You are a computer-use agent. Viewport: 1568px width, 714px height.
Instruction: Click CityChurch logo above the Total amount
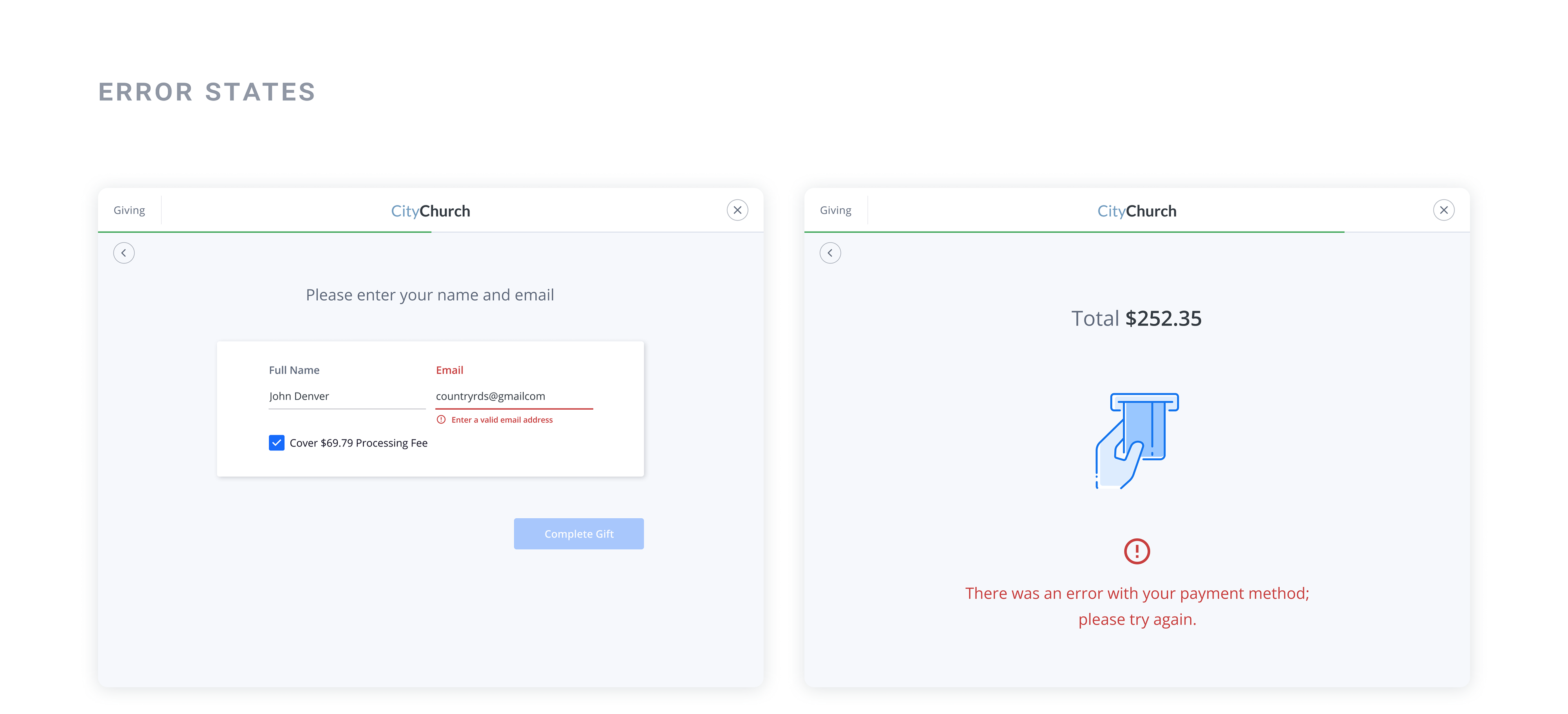pos(1136,211)
